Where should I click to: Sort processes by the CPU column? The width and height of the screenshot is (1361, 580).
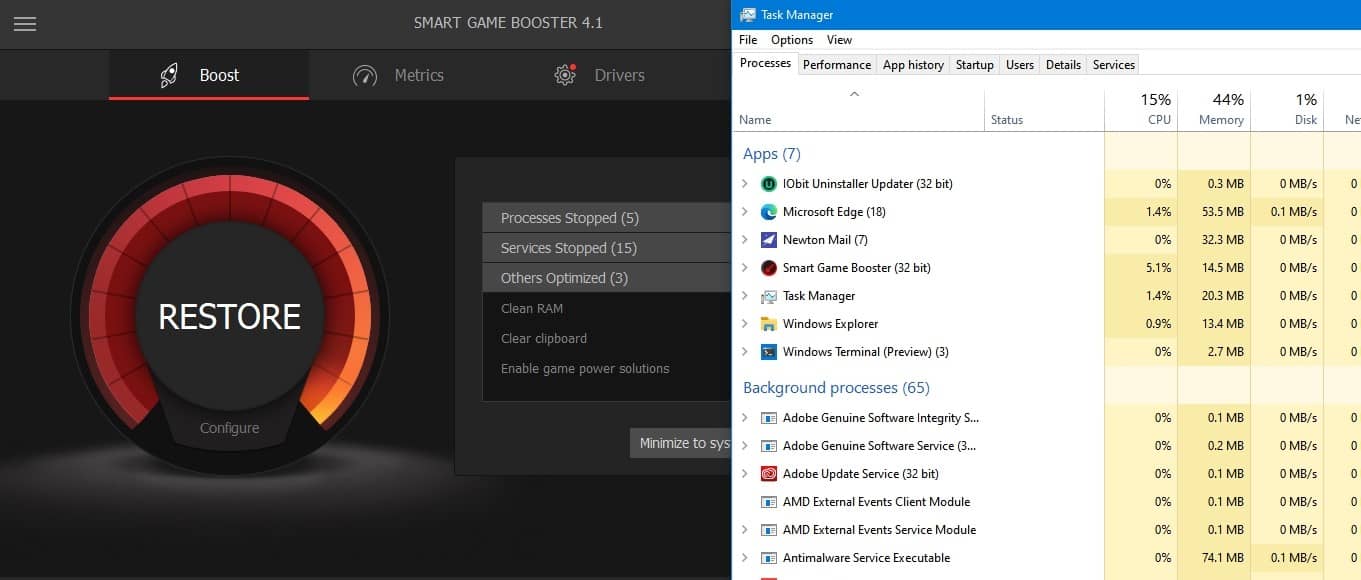(1141, 110)
